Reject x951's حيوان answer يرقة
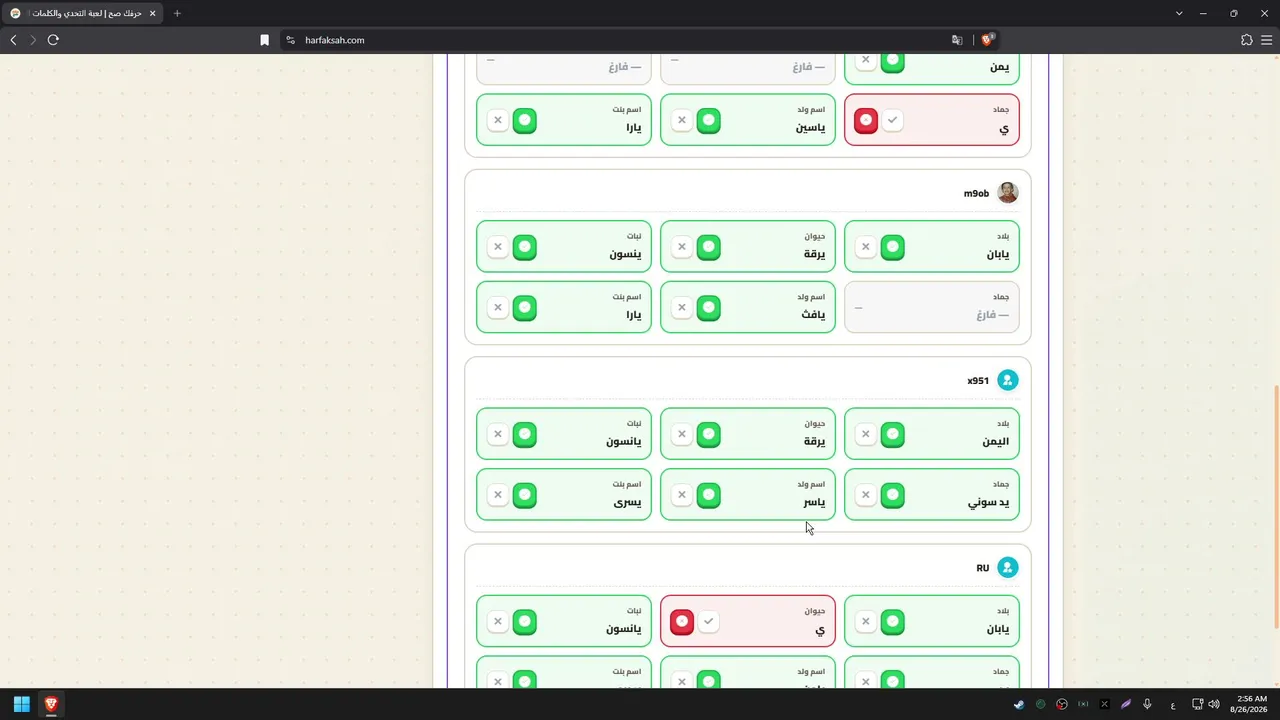1280x720 pixels. tap(682, 435)
